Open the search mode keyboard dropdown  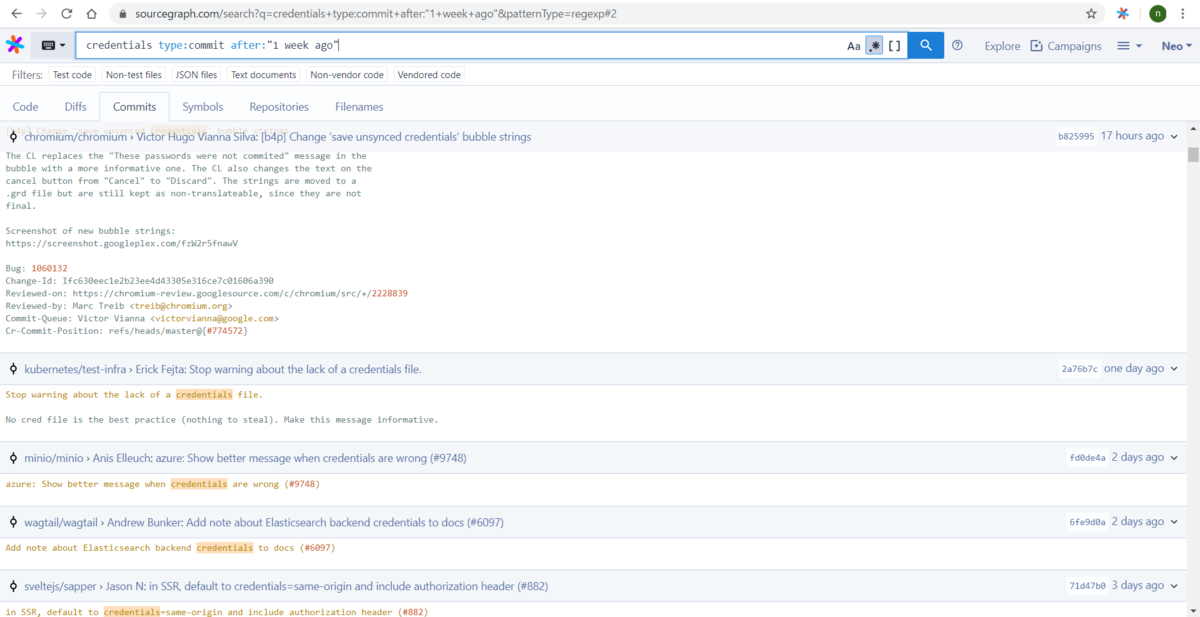click(53, 45)
